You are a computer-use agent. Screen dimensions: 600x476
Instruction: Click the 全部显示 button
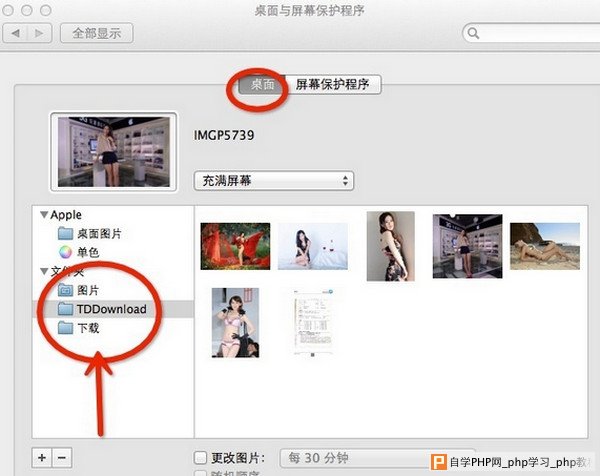[x=96, y=33]
